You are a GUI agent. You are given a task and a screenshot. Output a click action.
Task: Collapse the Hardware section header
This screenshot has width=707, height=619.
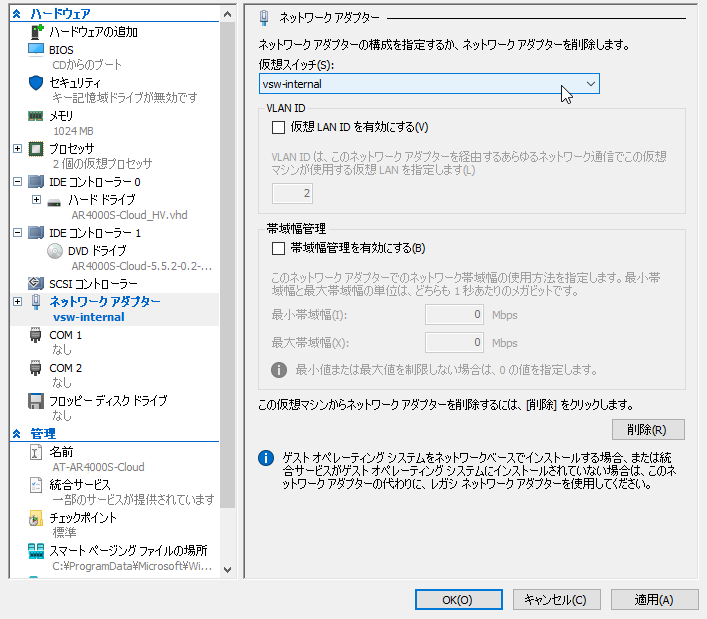(x=17, y=14)
